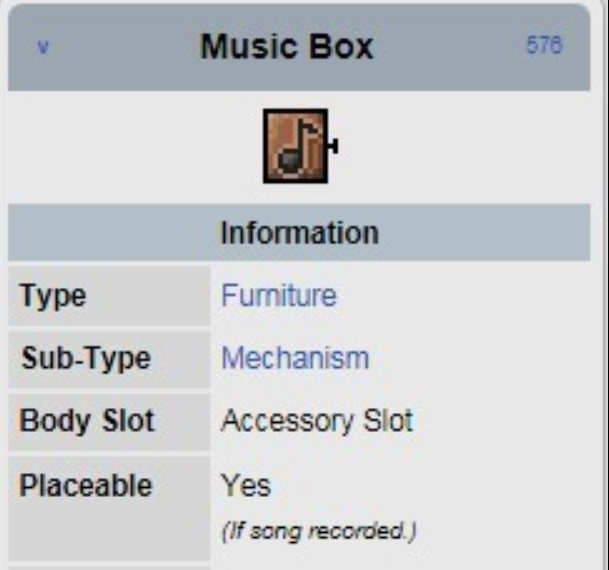The width and height of the screenshot is (609, 570).
Task: Click the Music Box item sprite
Action: coord(300,146)
